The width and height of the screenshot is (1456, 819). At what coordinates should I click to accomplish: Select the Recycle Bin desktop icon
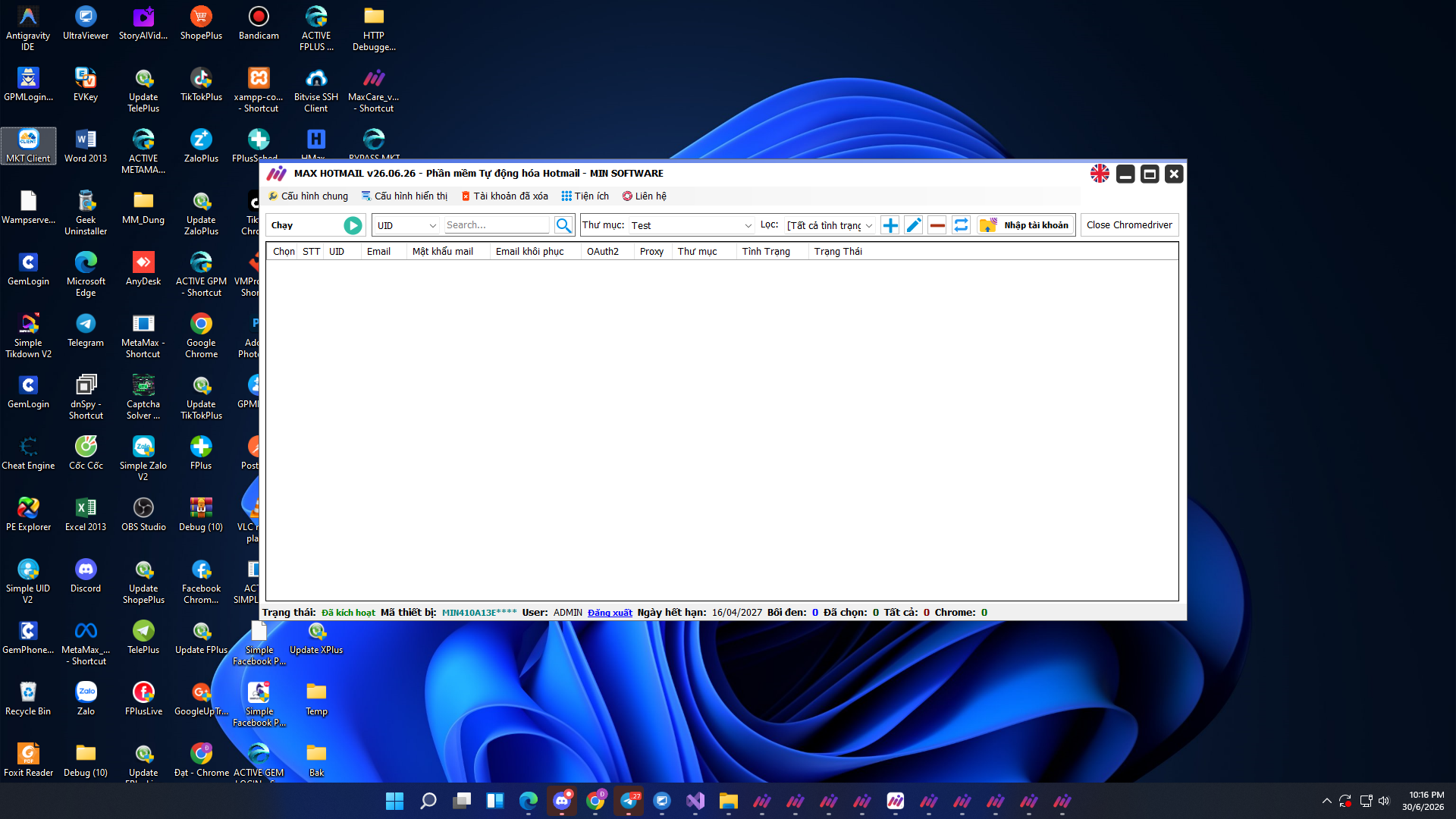pyautogui.click(x=28, y=698)
